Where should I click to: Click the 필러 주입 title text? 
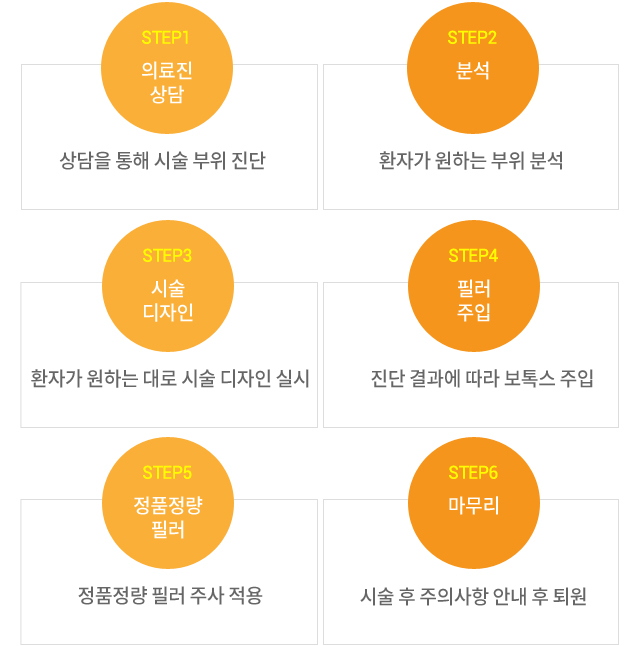(474, 300)
